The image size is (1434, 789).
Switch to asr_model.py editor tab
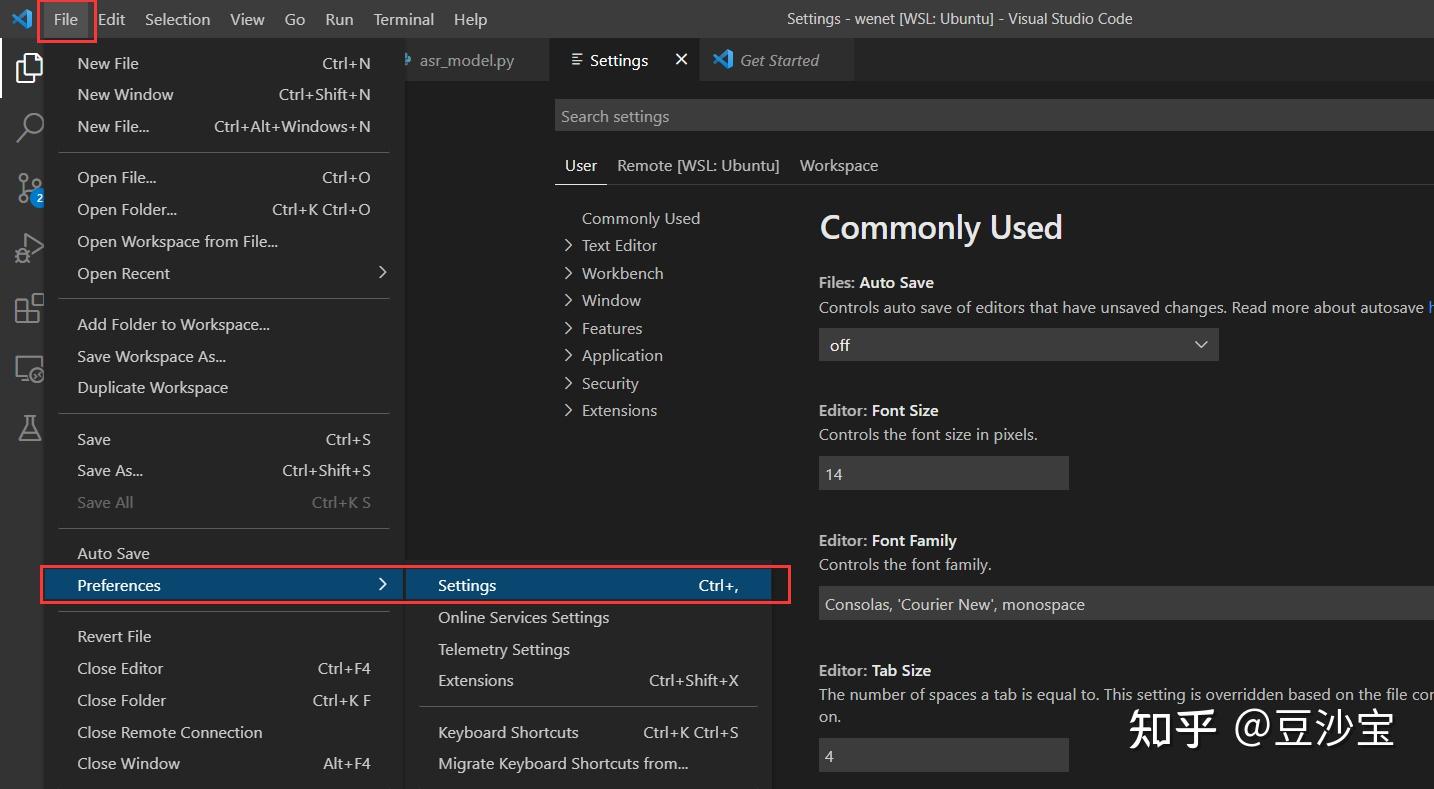coord(475,60)
